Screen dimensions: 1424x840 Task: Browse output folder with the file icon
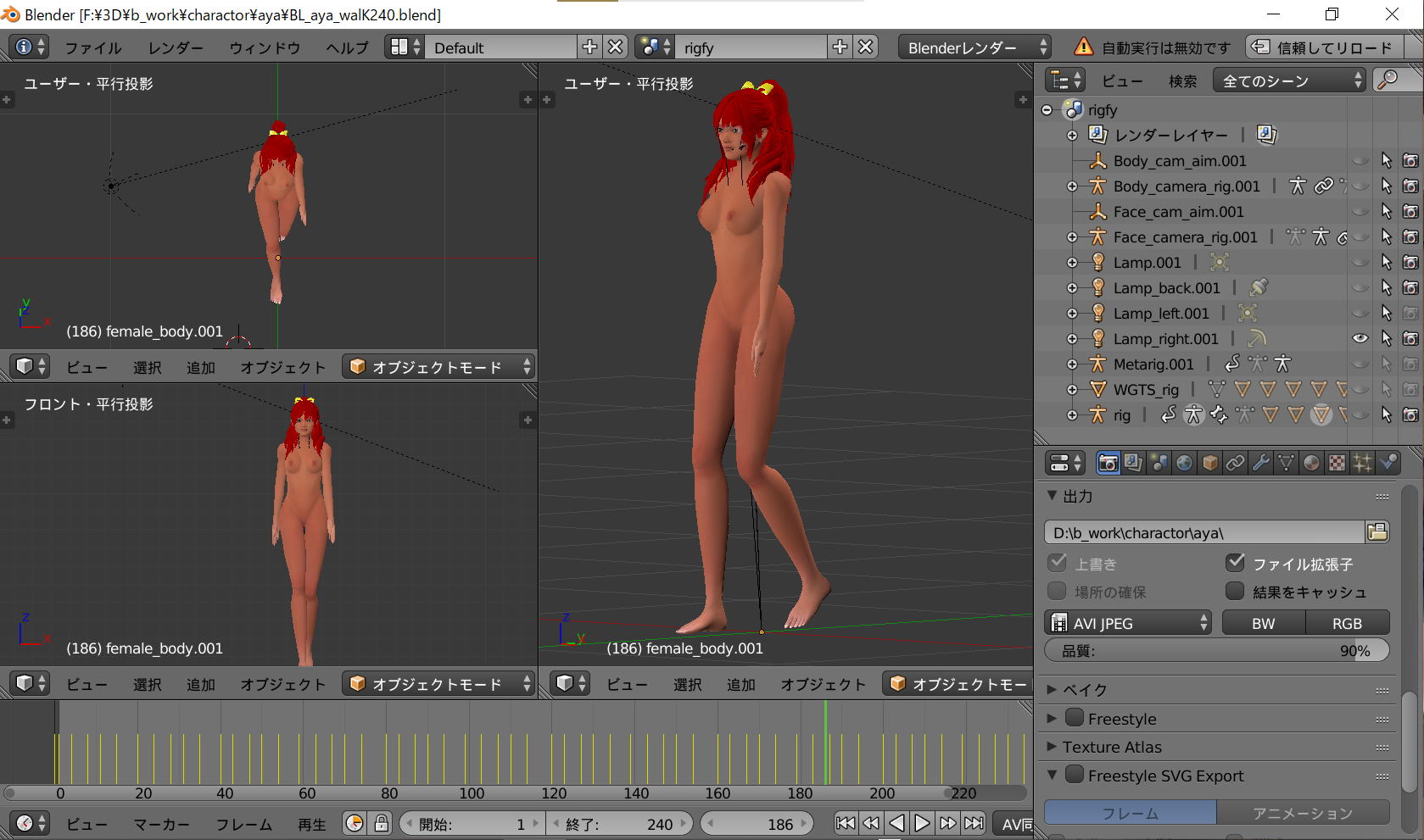tap(1377, 532)
